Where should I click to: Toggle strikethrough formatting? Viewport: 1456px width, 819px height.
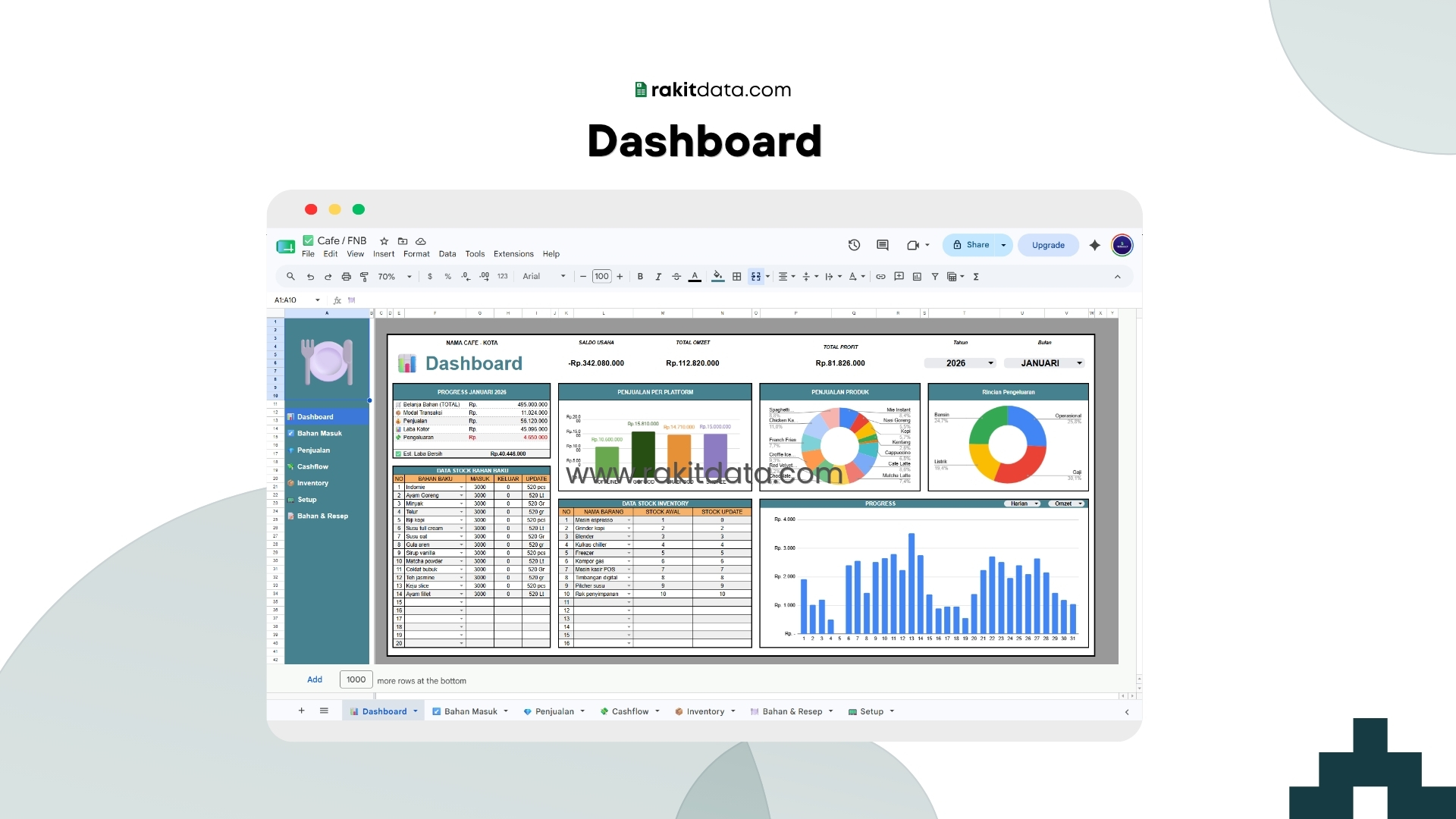[x=676, y=277]
